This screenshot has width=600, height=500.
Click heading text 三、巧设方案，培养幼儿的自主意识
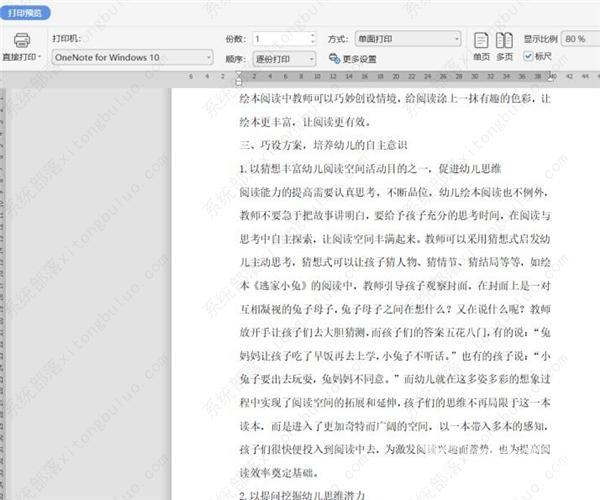pyautogui.click(x=323, y=145)
